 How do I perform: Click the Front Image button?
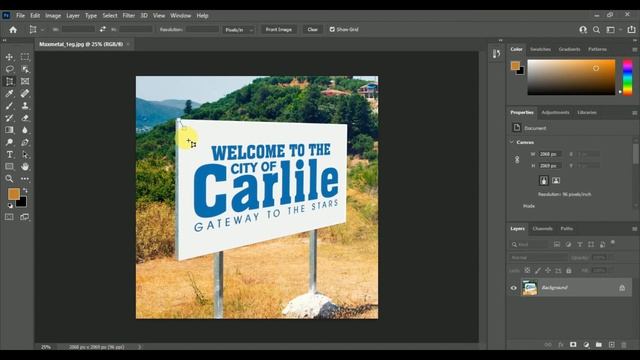(279, 29)
